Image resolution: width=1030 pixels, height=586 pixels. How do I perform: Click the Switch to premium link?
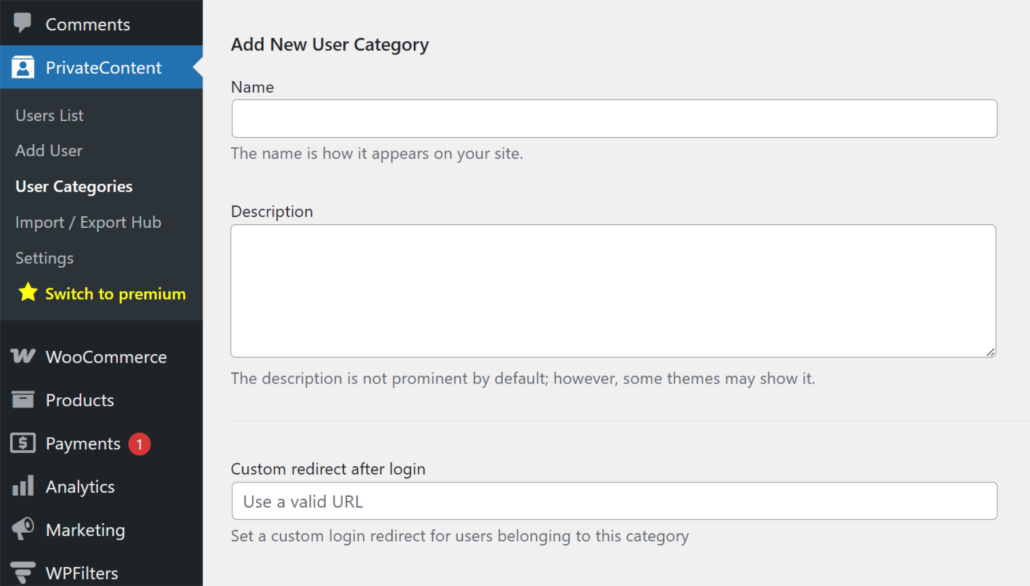(x=115, y=294)
